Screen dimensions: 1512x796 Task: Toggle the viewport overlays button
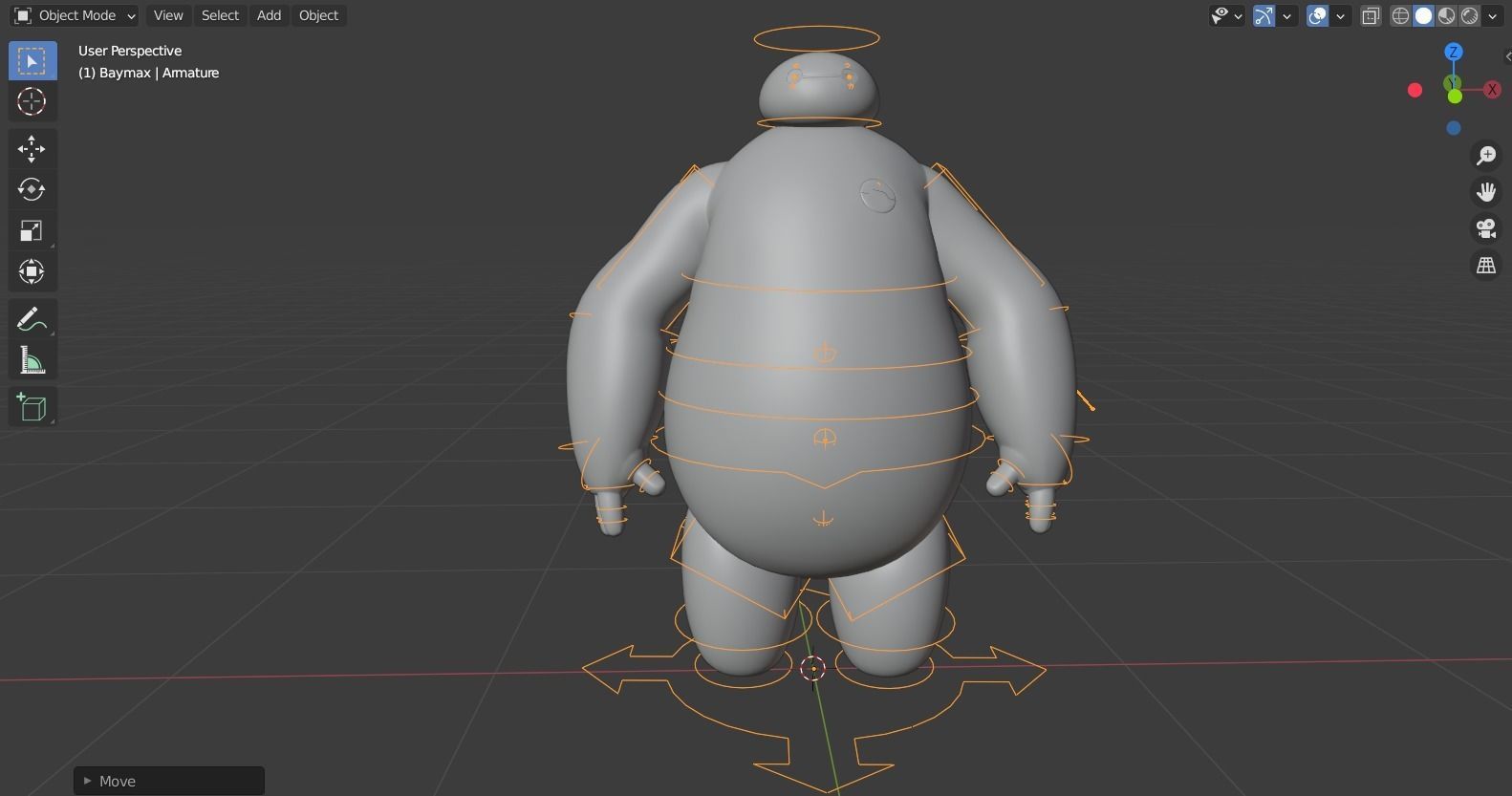pos(1318,15)
